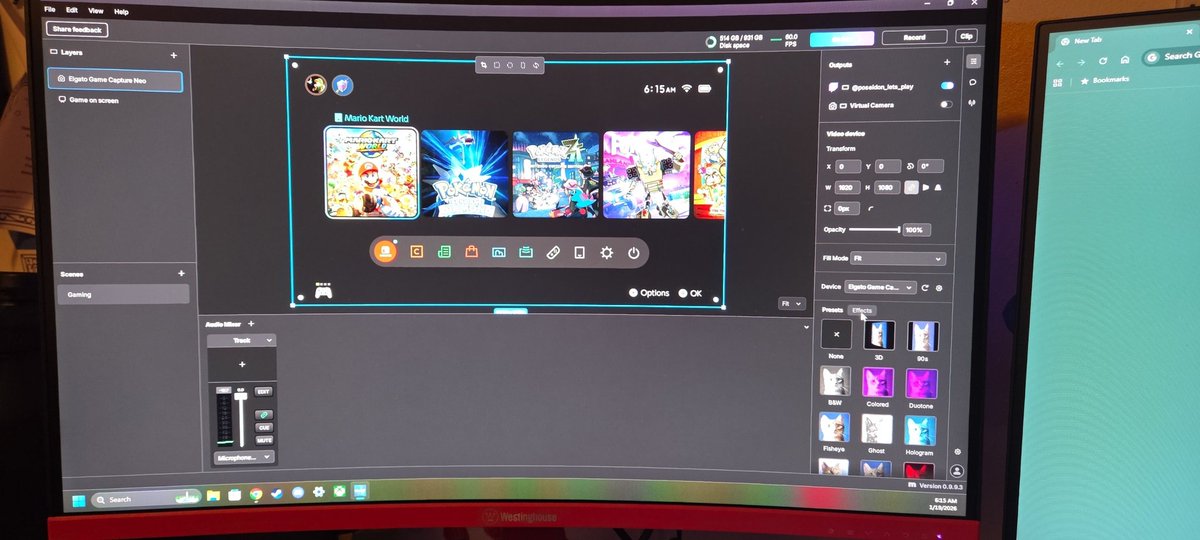This screenshot has width=1200, height=540.
Task: Open the user account profile icon
Action: [x=957, y=470]
